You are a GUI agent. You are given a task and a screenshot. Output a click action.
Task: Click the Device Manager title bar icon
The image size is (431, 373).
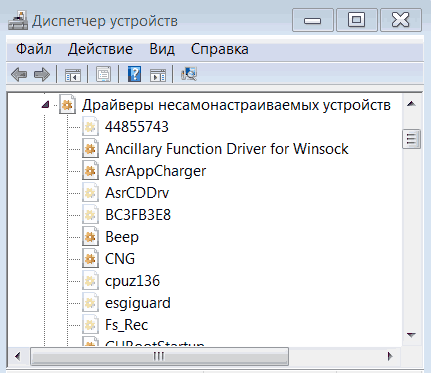[x=18, y=21]
